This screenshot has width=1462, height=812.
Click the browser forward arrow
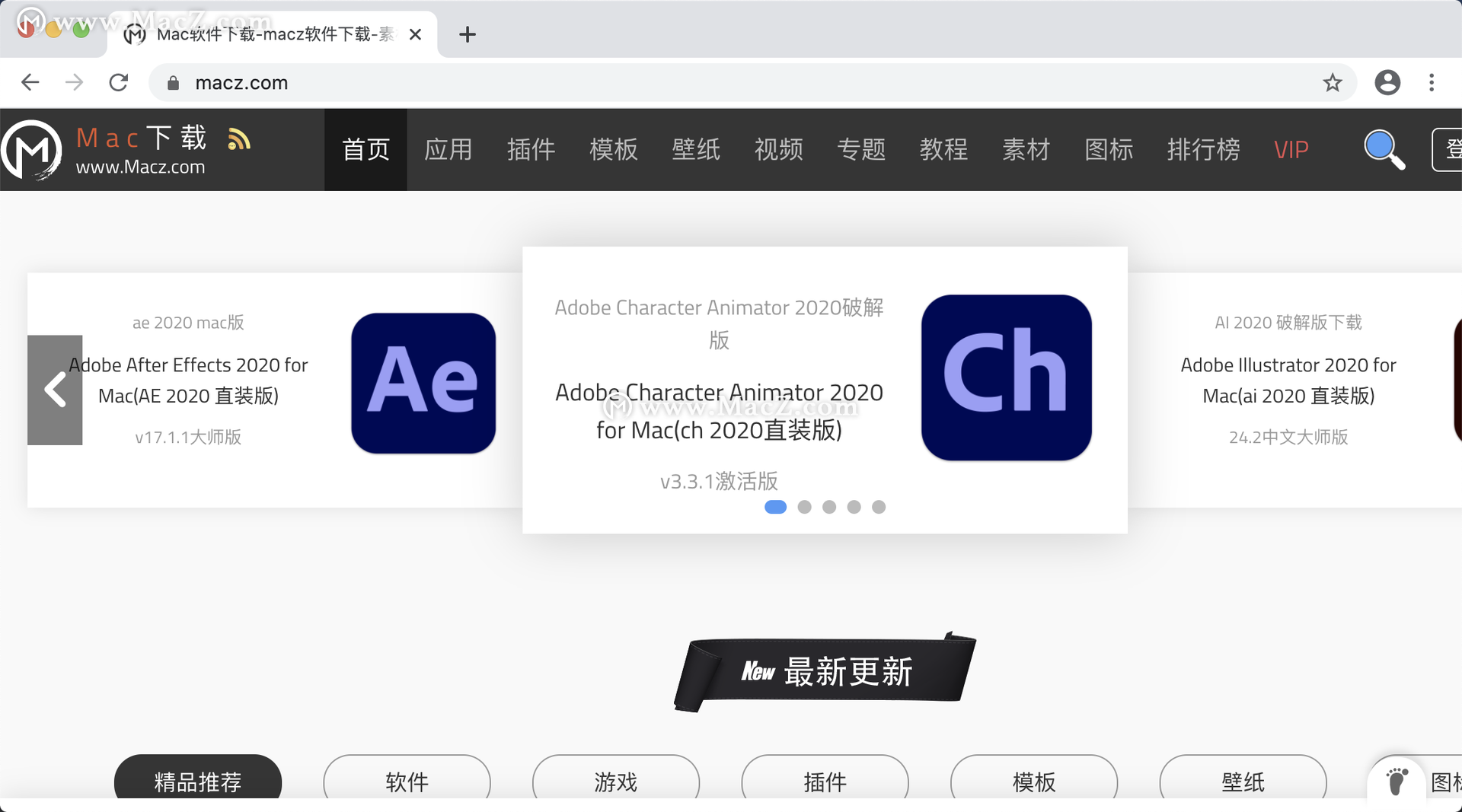point(74,82)
